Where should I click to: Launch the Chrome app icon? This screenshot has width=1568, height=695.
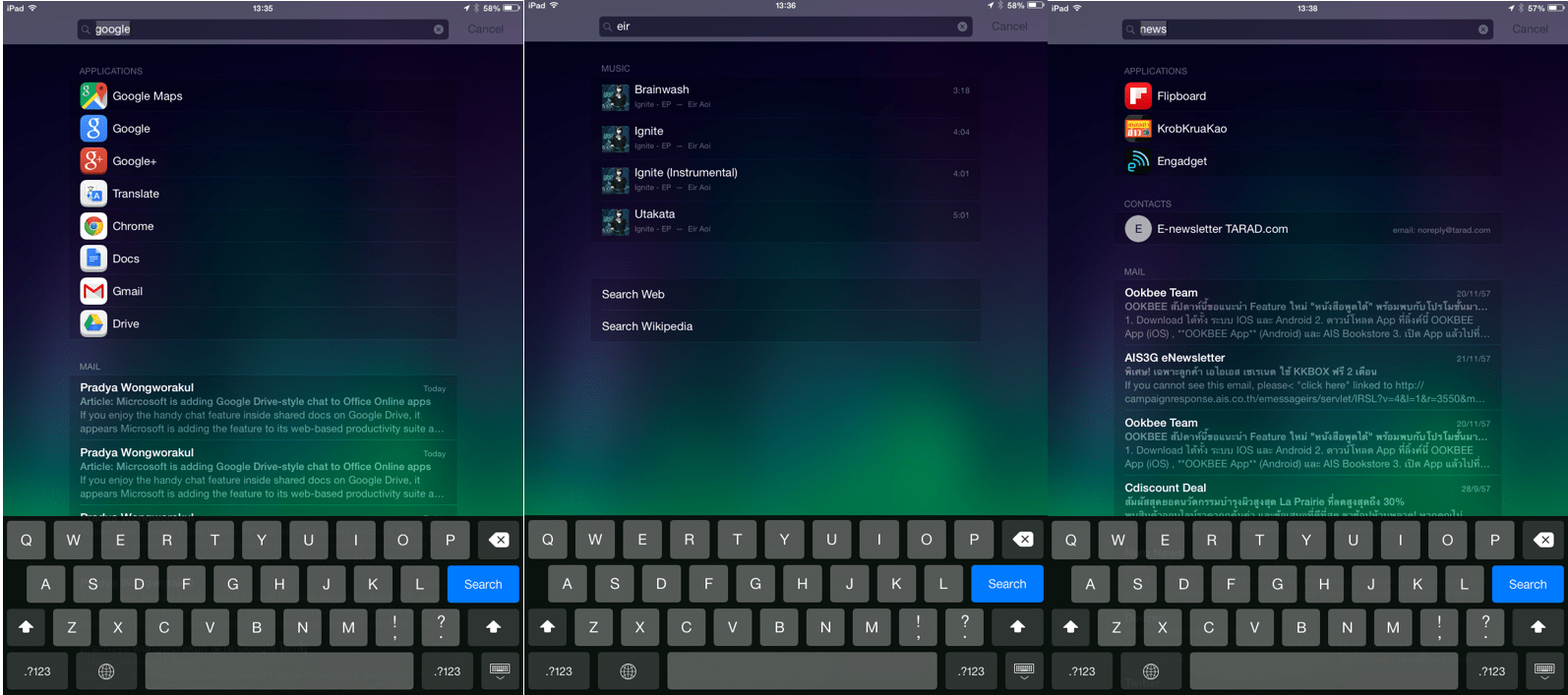pos(93,226)
